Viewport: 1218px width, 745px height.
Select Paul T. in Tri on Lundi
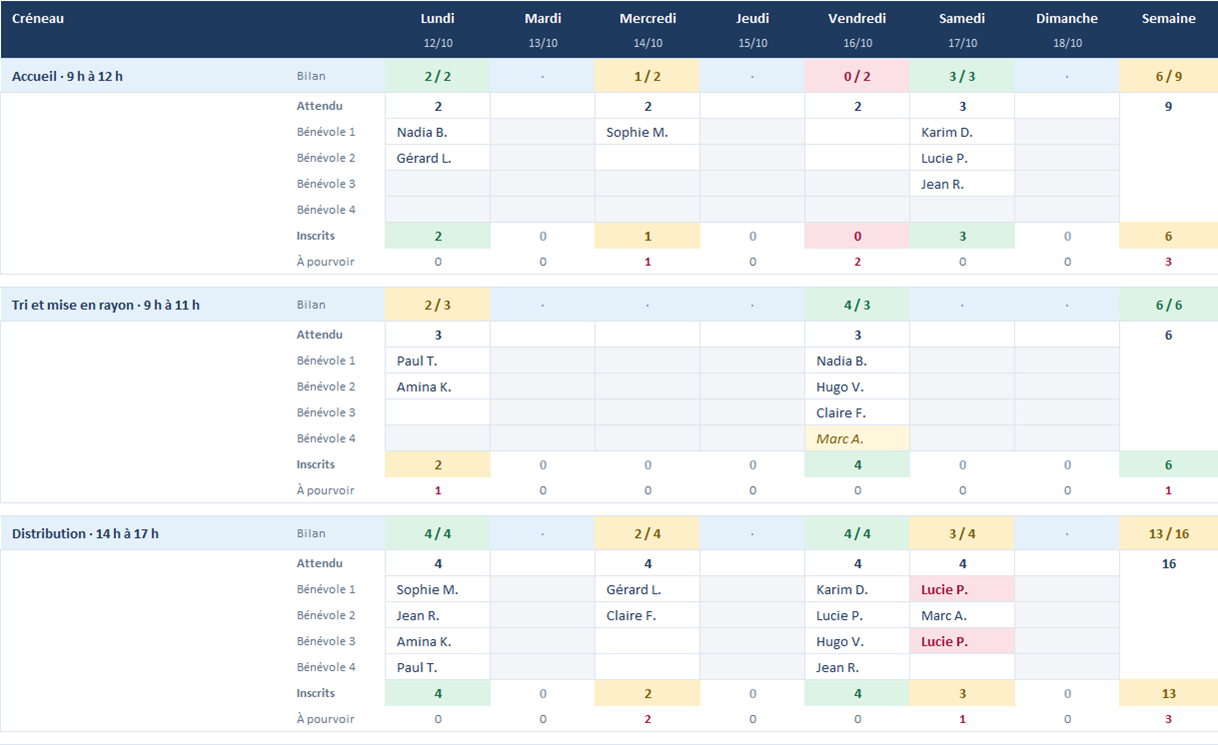point(438,361)
